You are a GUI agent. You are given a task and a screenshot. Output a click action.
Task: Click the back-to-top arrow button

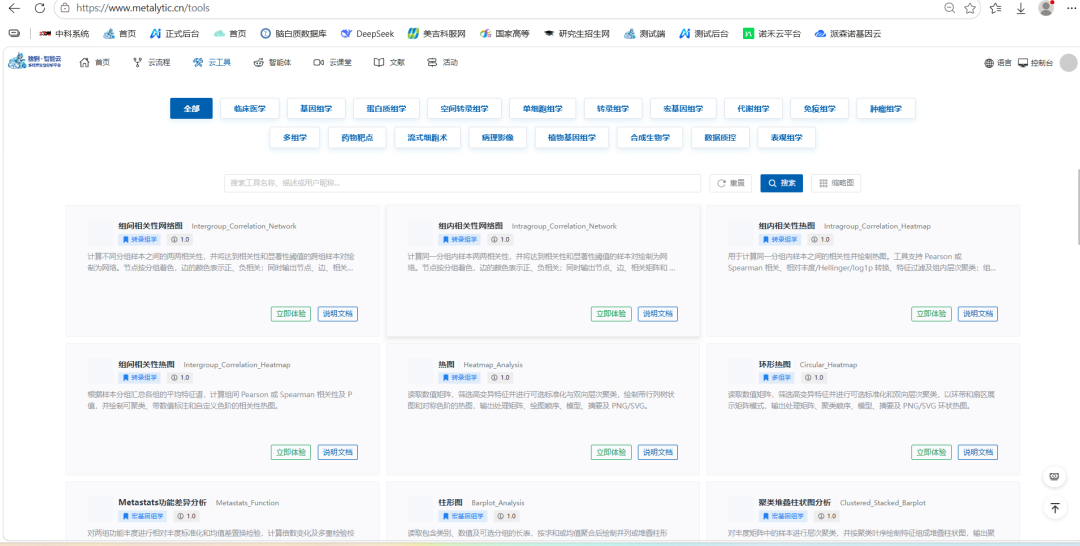pos(1055,508)
